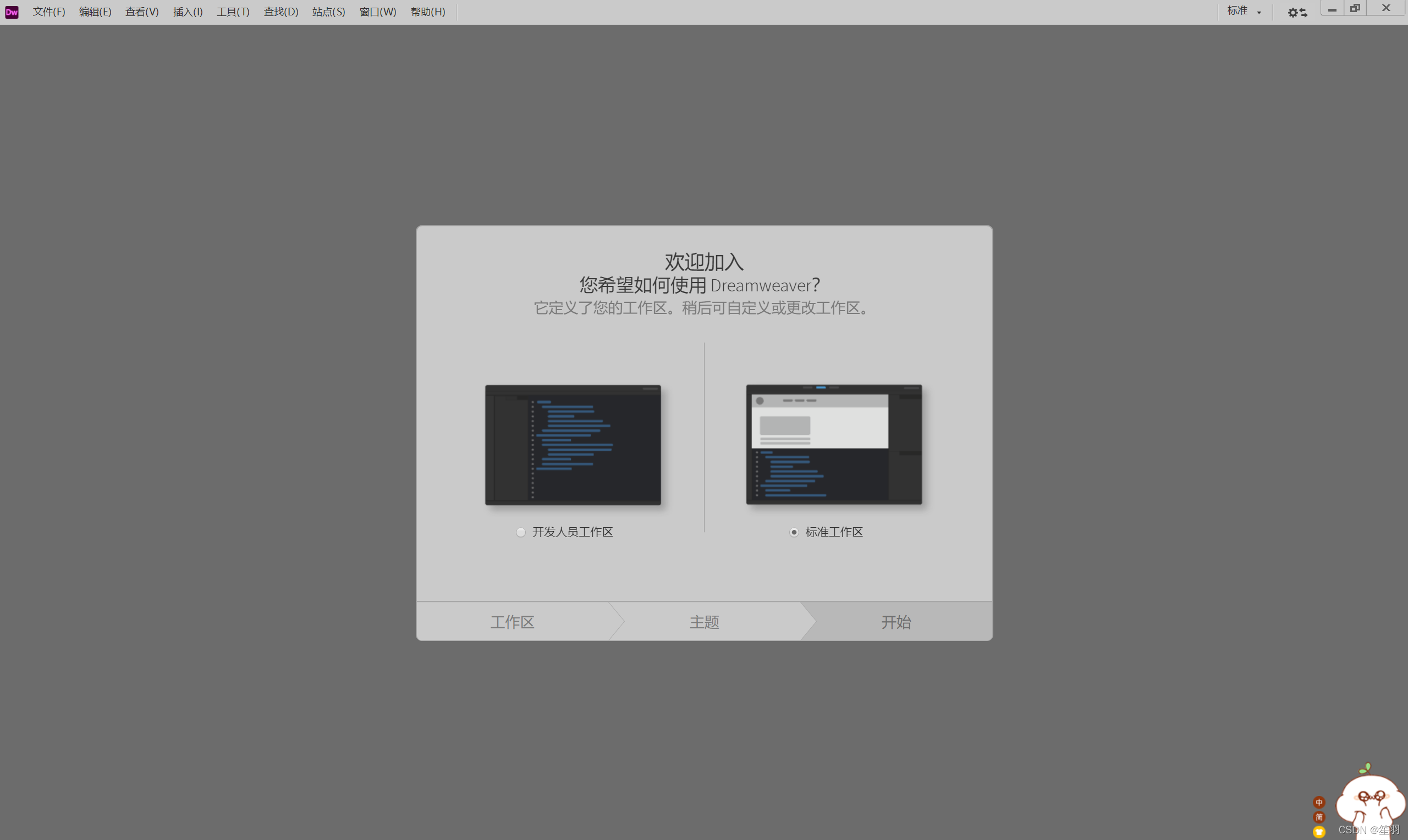Open the sync settings gear icon
This screenshot has width=1408, height=840.
tap(1297, 12)
